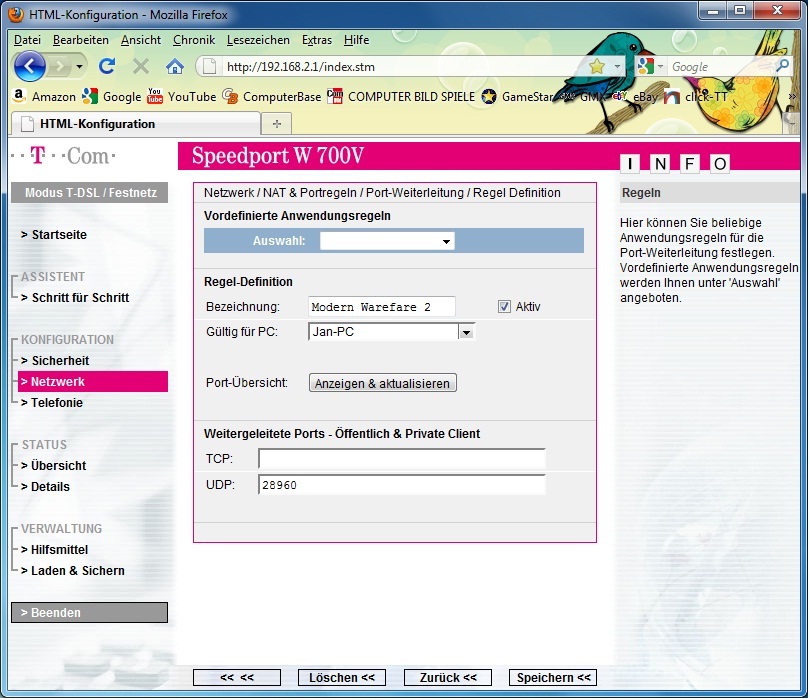Screen dimensions: 810x700
Task: Show more bookmarks with the chevron
Action: coord(792,97)
